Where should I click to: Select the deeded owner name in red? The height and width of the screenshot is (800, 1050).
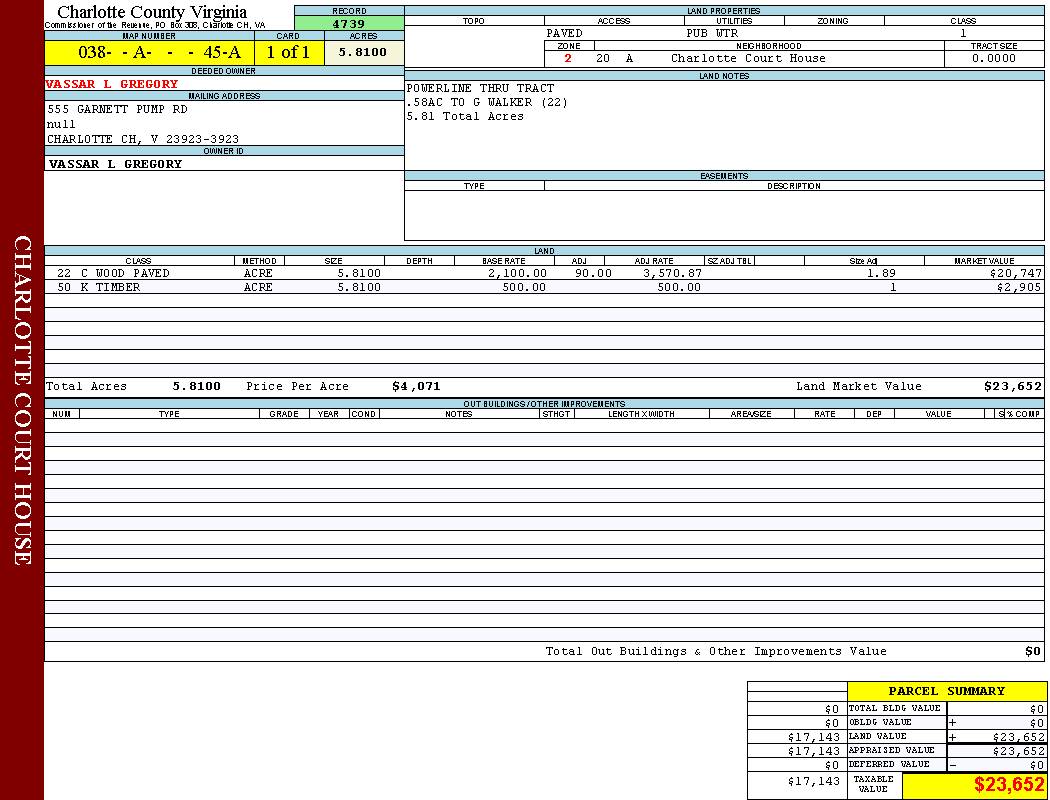[113, 84]
